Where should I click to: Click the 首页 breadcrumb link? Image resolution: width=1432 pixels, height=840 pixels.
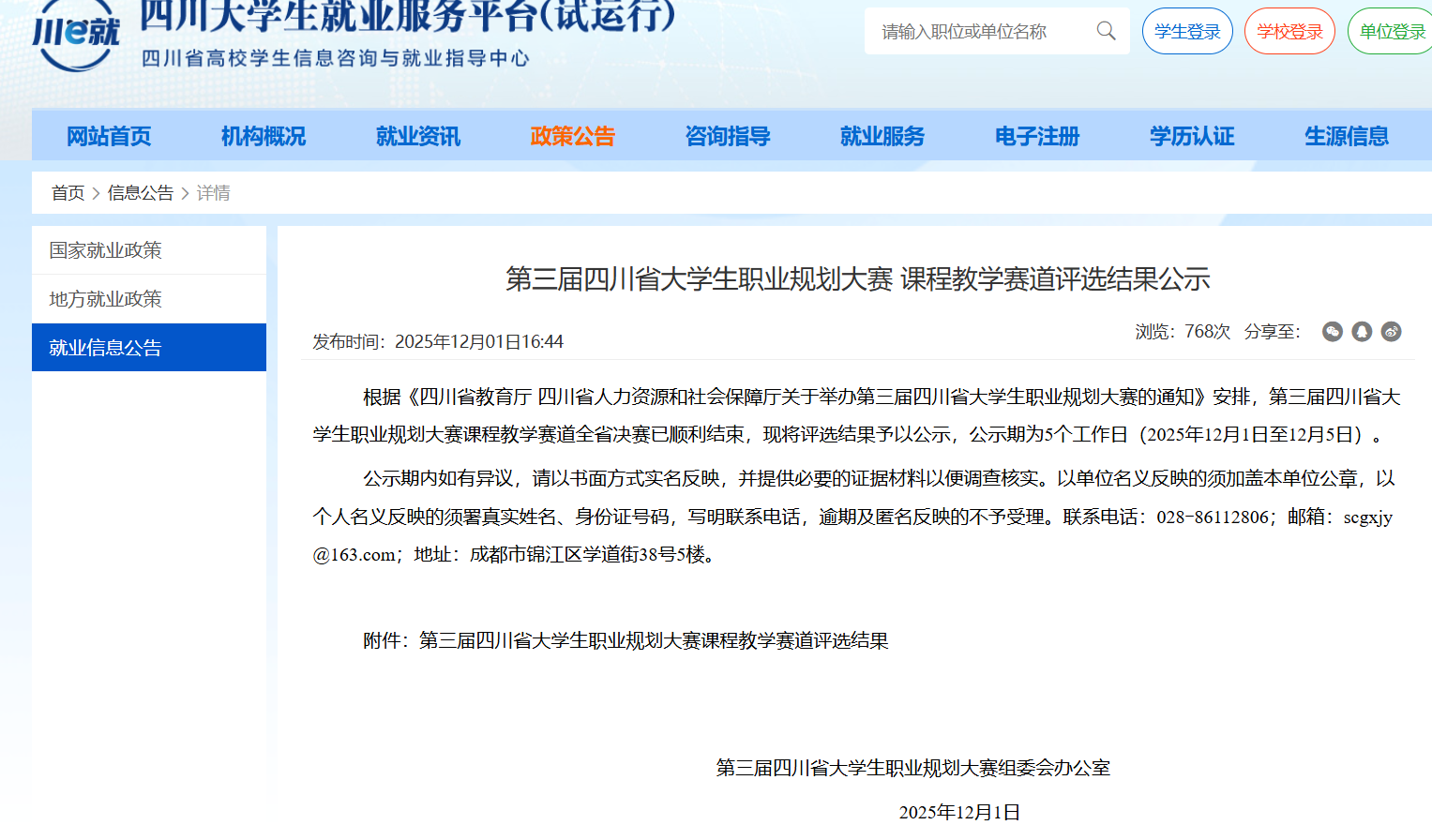(x=68, y=193)
